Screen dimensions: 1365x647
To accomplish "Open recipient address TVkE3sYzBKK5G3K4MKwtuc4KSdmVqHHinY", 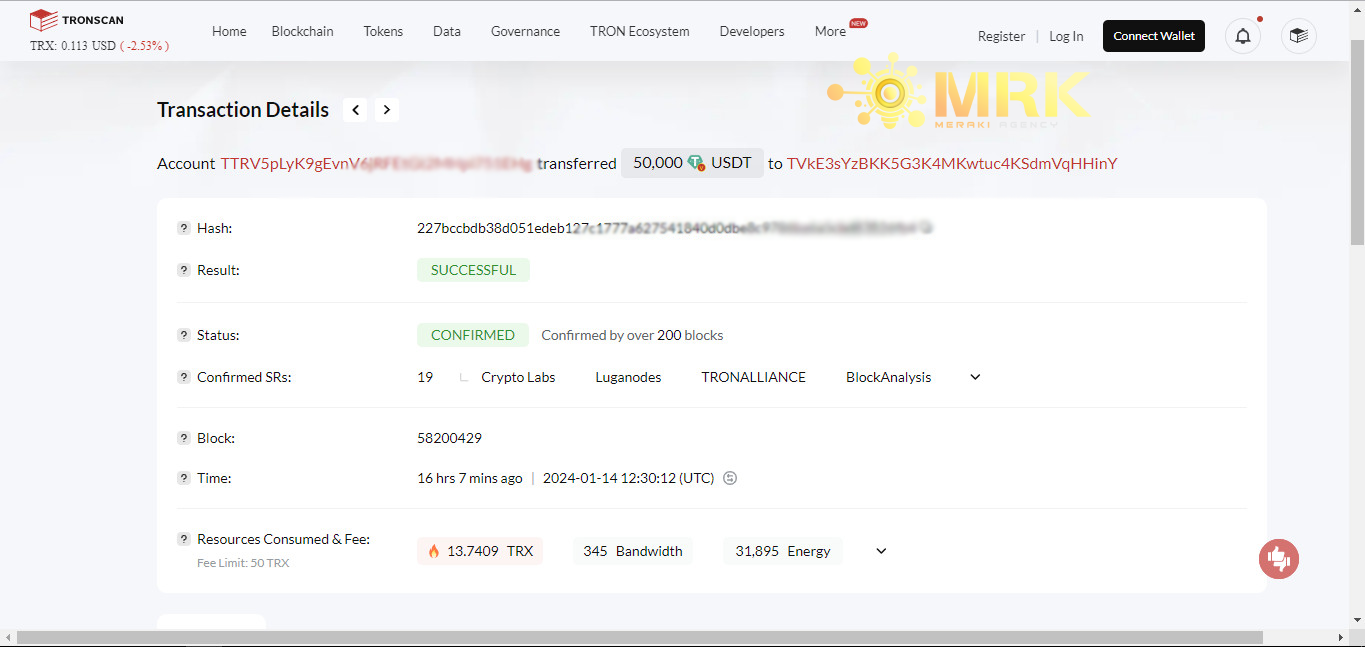I will pos(952,163).
